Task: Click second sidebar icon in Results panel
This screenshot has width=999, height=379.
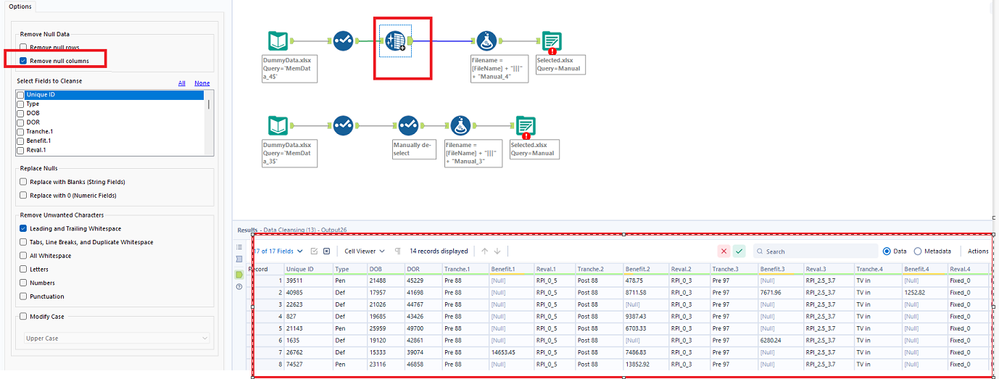Action: point(240,259)
